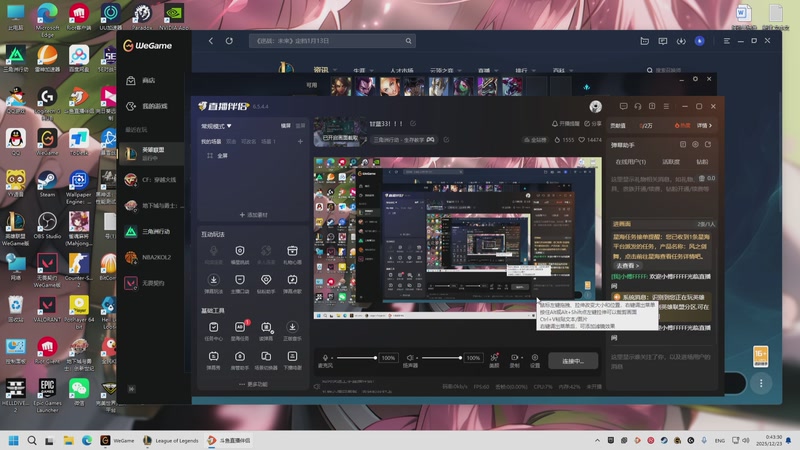Viewport: 800px width, 450px height.
Task: Open WeGame download manager icon
Action: pos(681,41)
